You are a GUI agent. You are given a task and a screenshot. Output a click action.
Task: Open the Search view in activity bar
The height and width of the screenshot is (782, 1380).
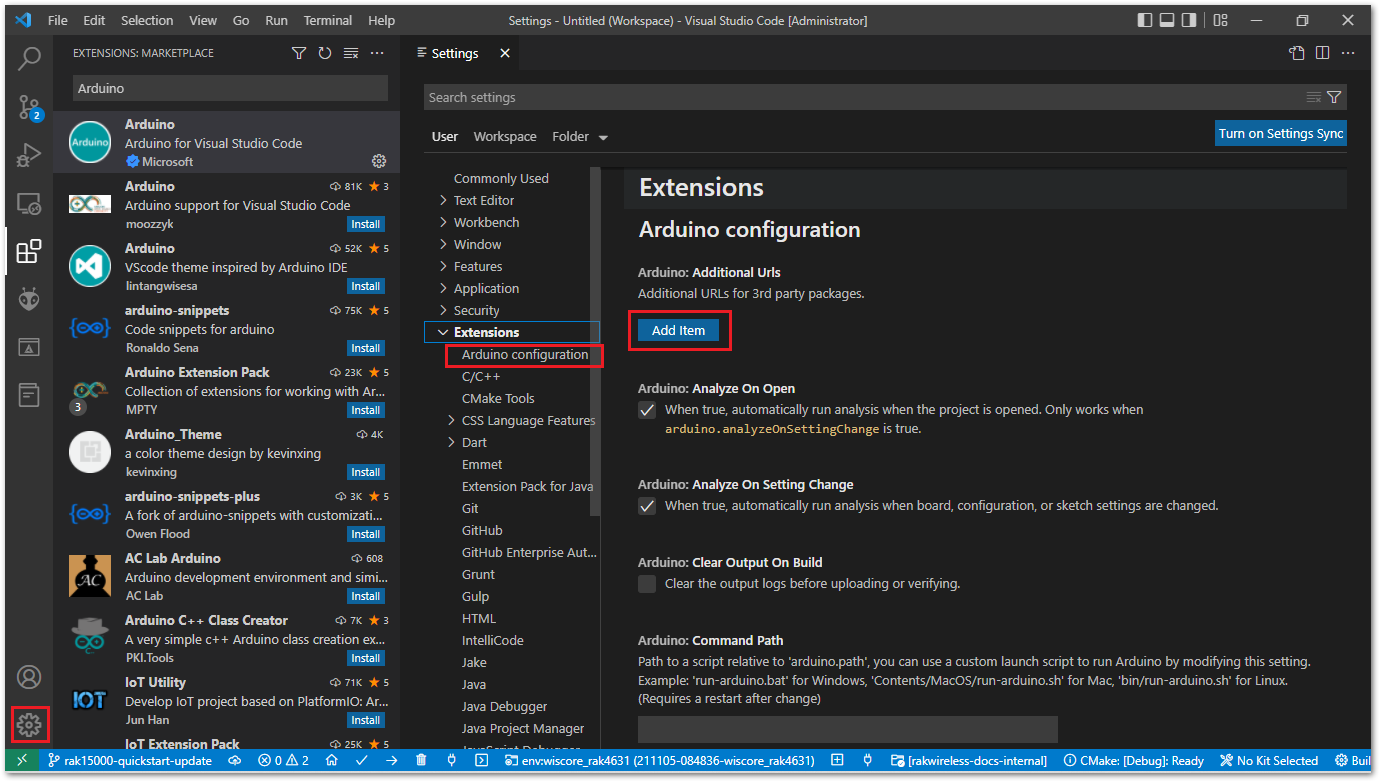tap(29, 59)
